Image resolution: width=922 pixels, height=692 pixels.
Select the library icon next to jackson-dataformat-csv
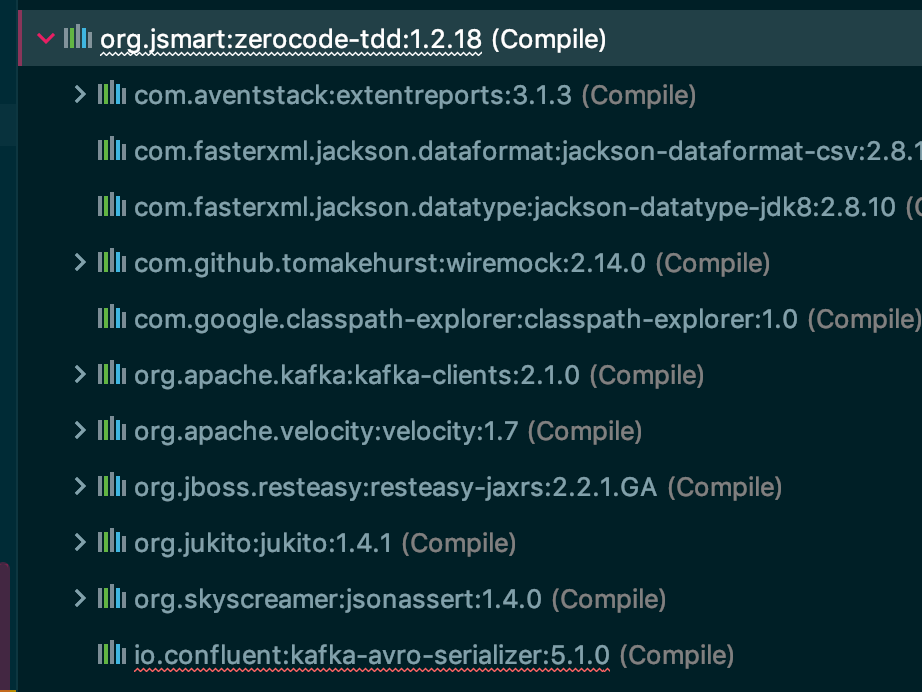click(x=113, y=151)
